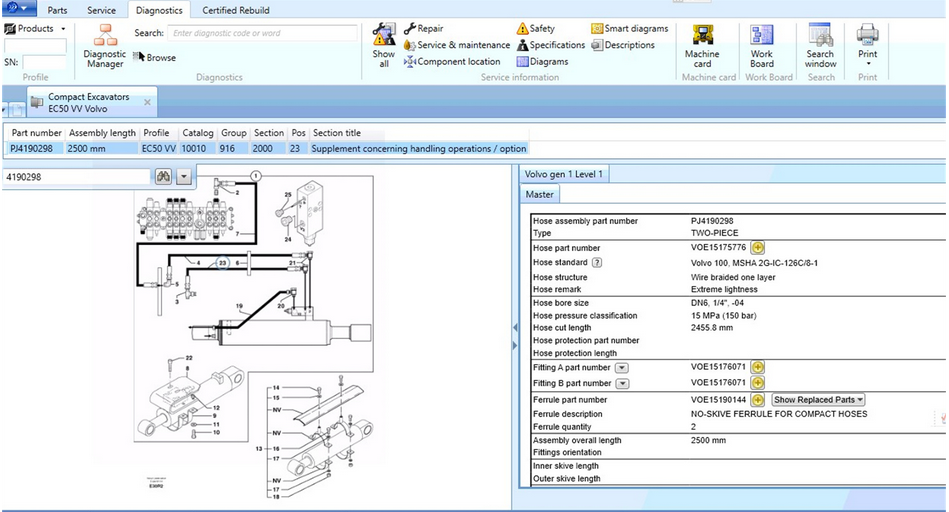Switch to the Parts ribbon tab
Viewport: 949px width, 512px height.
pyautogui.click(x=57, y=10)
